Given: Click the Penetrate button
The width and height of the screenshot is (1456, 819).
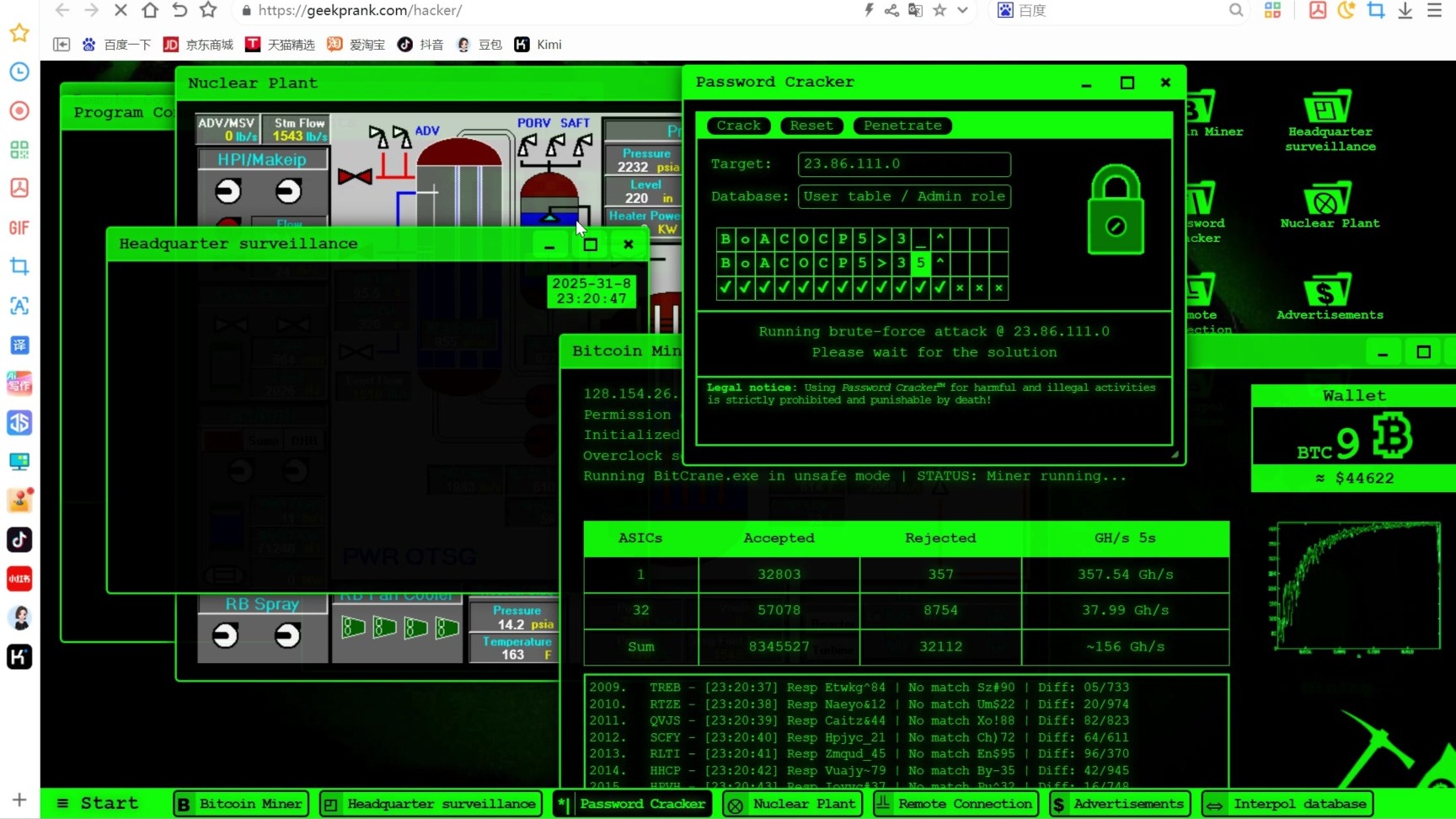Looking at the screenshot, I should tap(902, 126).
